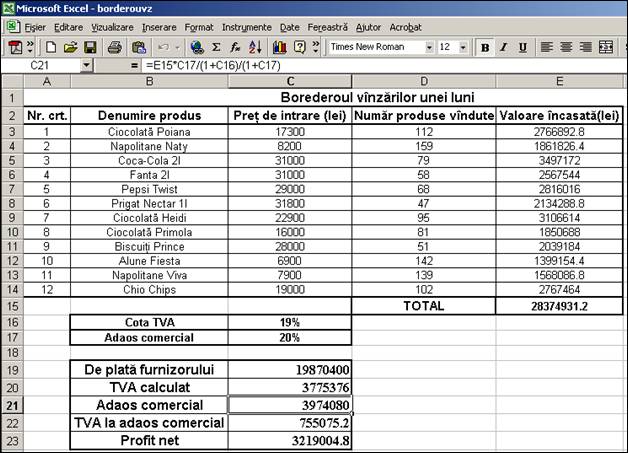Open the Name Box dropdown arrow

(86, 65)
